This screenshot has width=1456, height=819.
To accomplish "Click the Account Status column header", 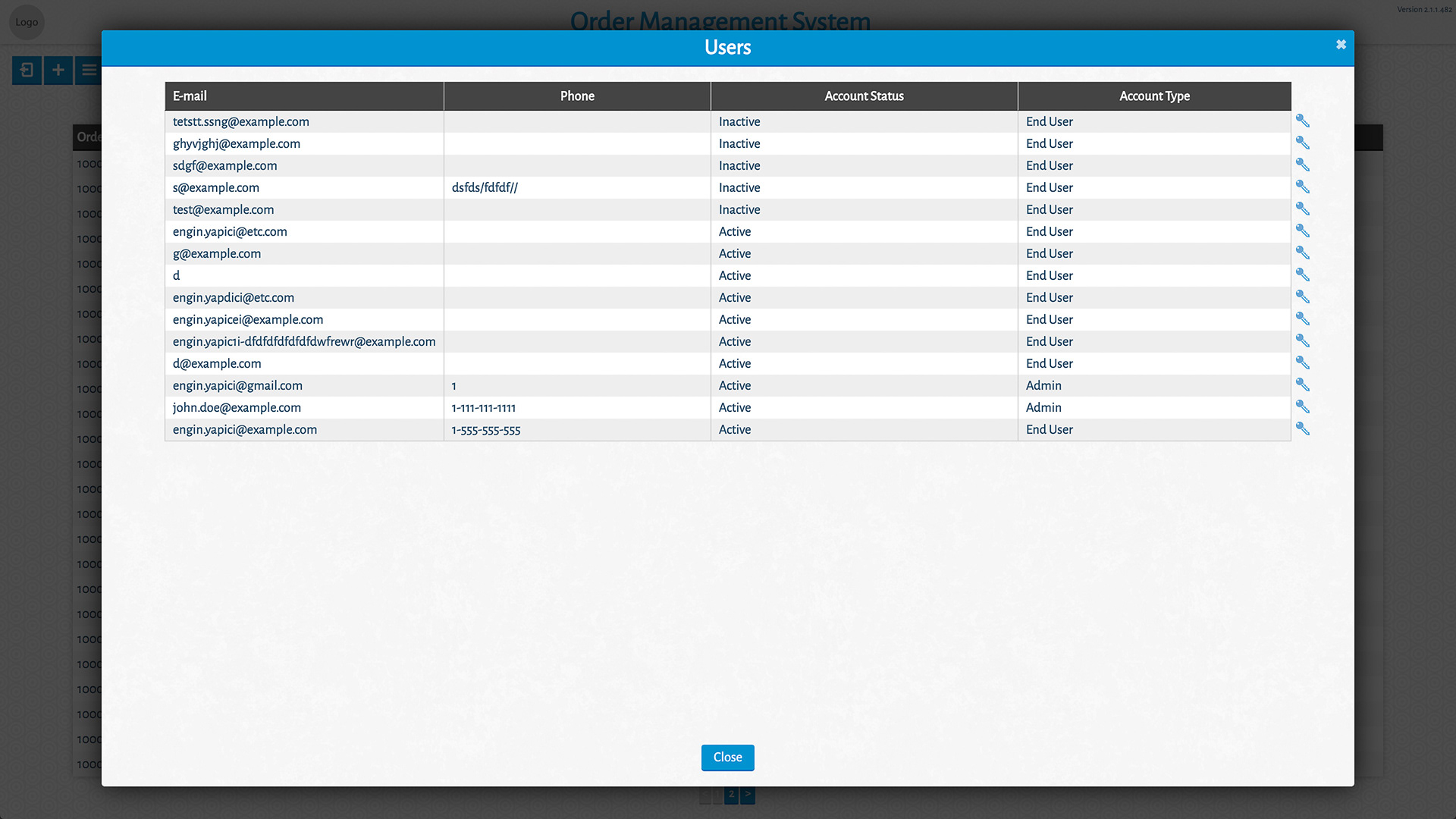I will point(864,96).
